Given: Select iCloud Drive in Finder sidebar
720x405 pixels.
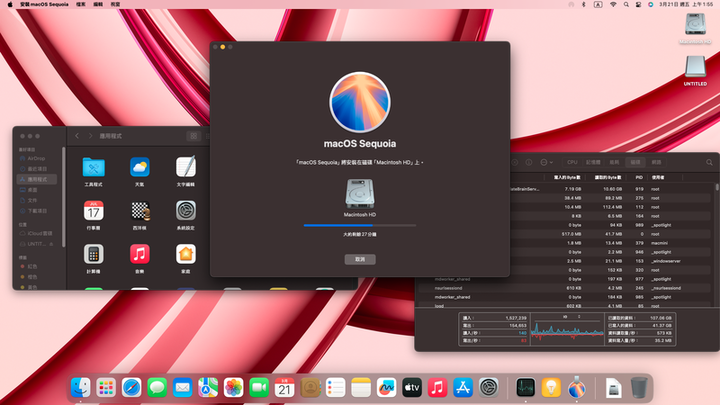Looking at the screenshot, I should click(x=37, y=233).
